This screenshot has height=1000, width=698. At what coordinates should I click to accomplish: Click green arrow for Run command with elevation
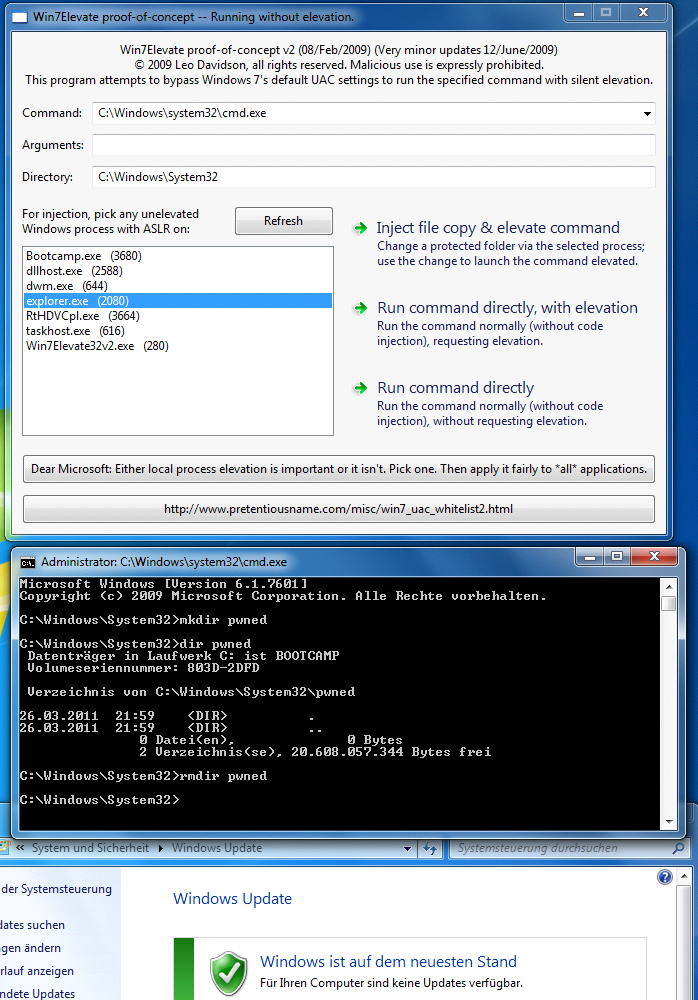click(x=360, y=308)
